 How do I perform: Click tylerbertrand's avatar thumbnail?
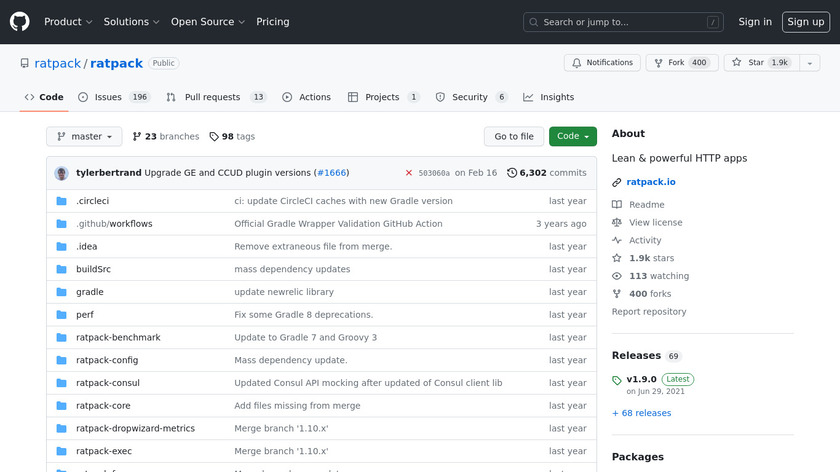point(62,173)
